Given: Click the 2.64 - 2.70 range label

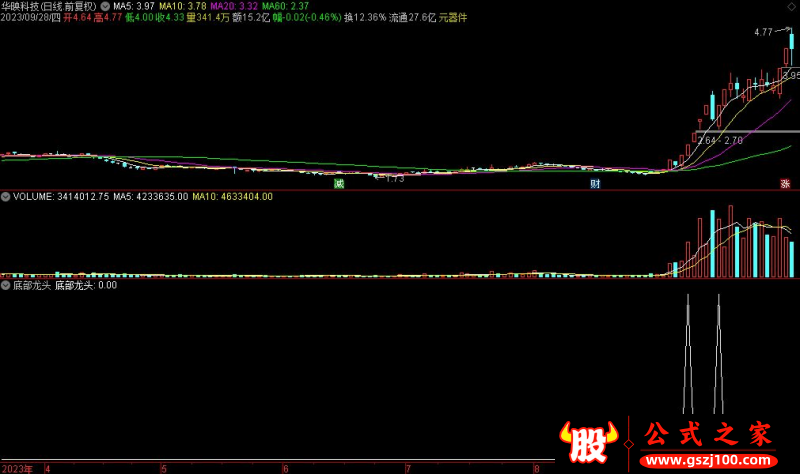Looking at the screenshot, I should click(720, 140).
